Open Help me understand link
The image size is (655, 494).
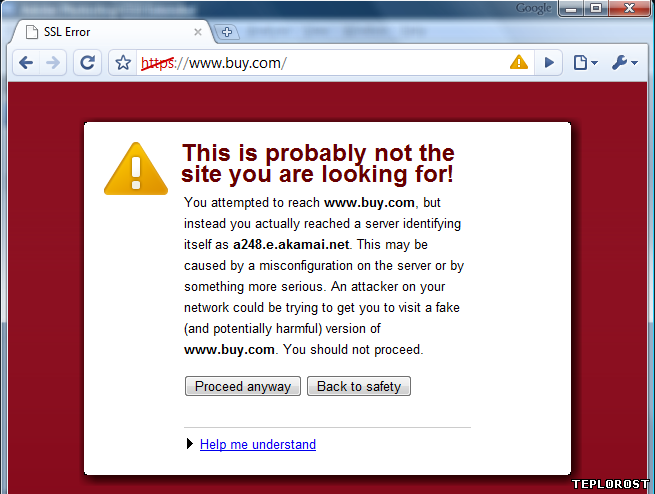pyautogui.click(x=258, y=444)
